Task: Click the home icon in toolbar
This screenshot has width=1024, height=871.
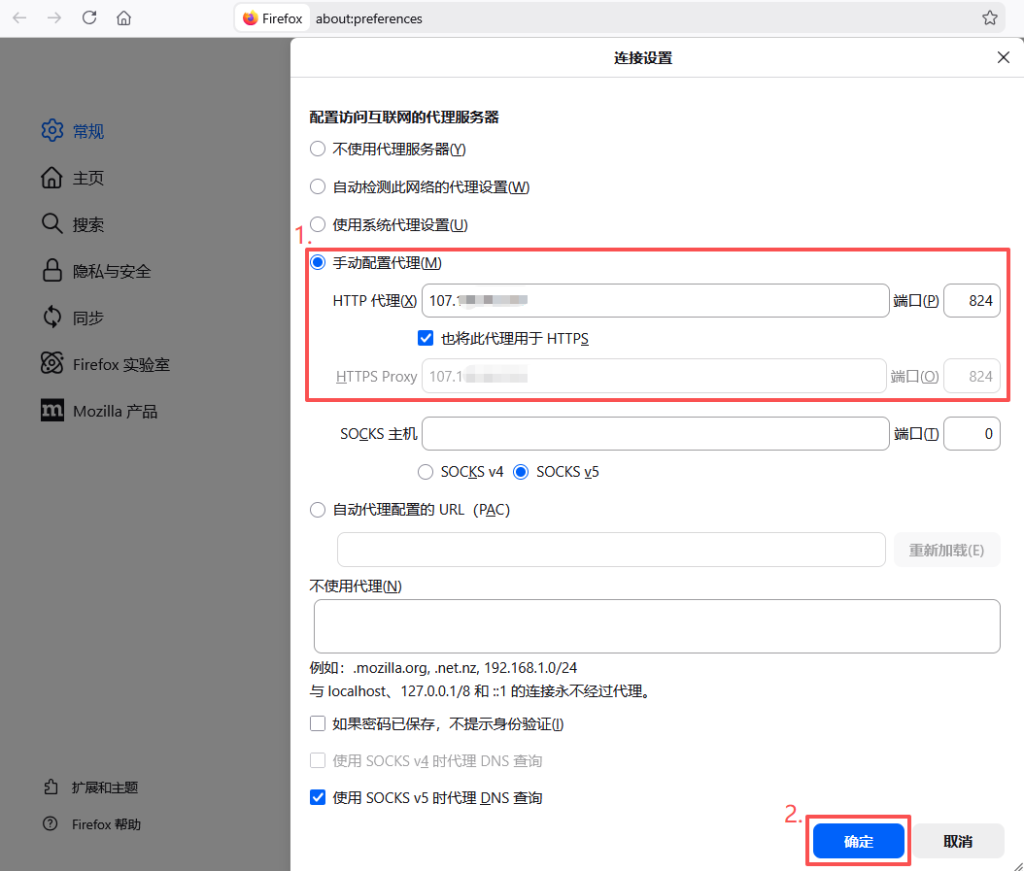Action: pyautogui.click(x=123, y=18)
